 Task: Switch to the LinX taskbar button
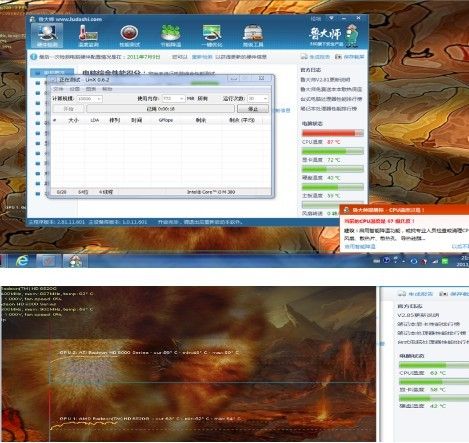tap(49, 261)
